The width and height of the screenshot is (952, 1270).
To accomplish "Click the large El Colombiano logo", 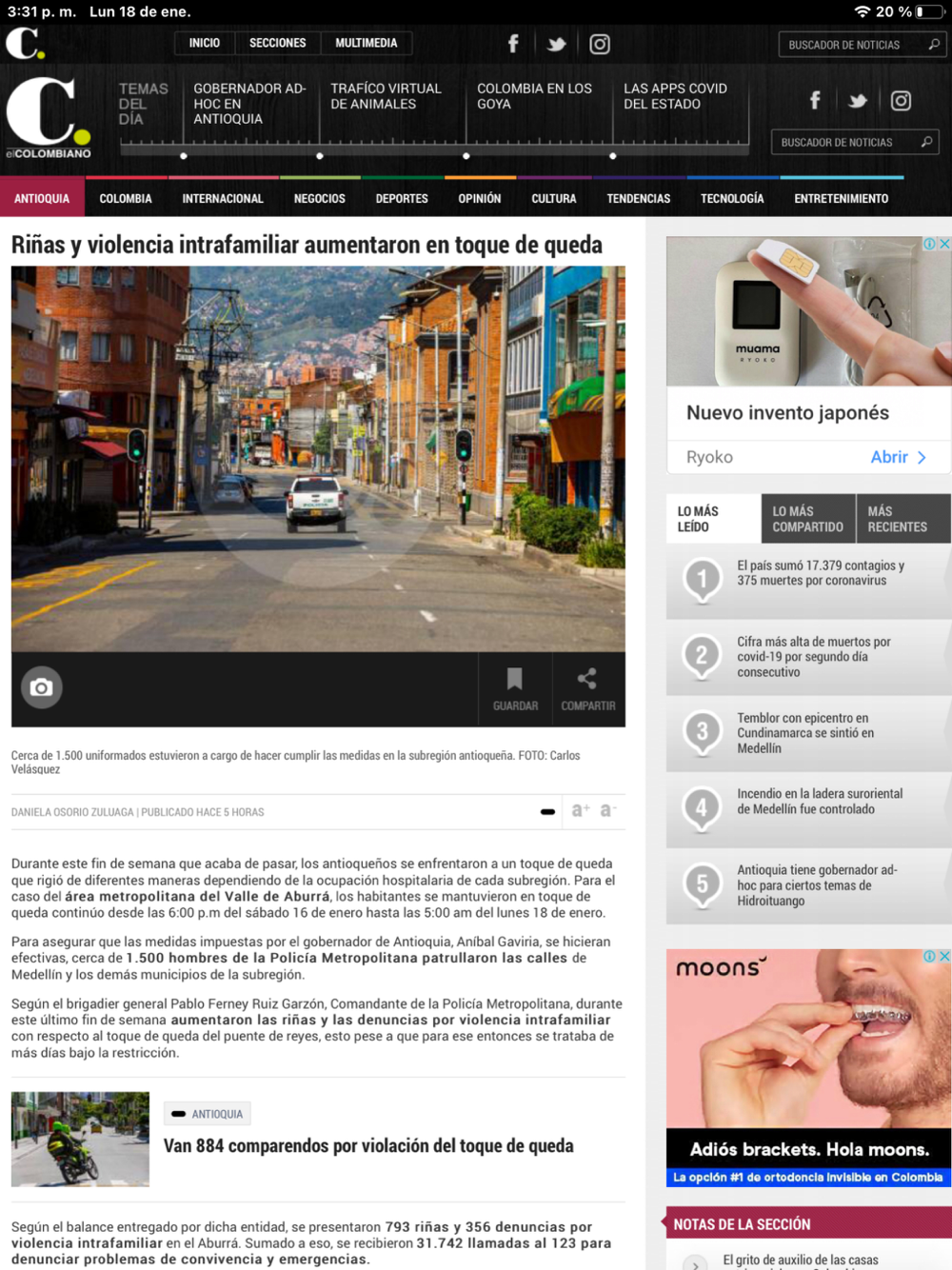I will click(x=49, y=117).
